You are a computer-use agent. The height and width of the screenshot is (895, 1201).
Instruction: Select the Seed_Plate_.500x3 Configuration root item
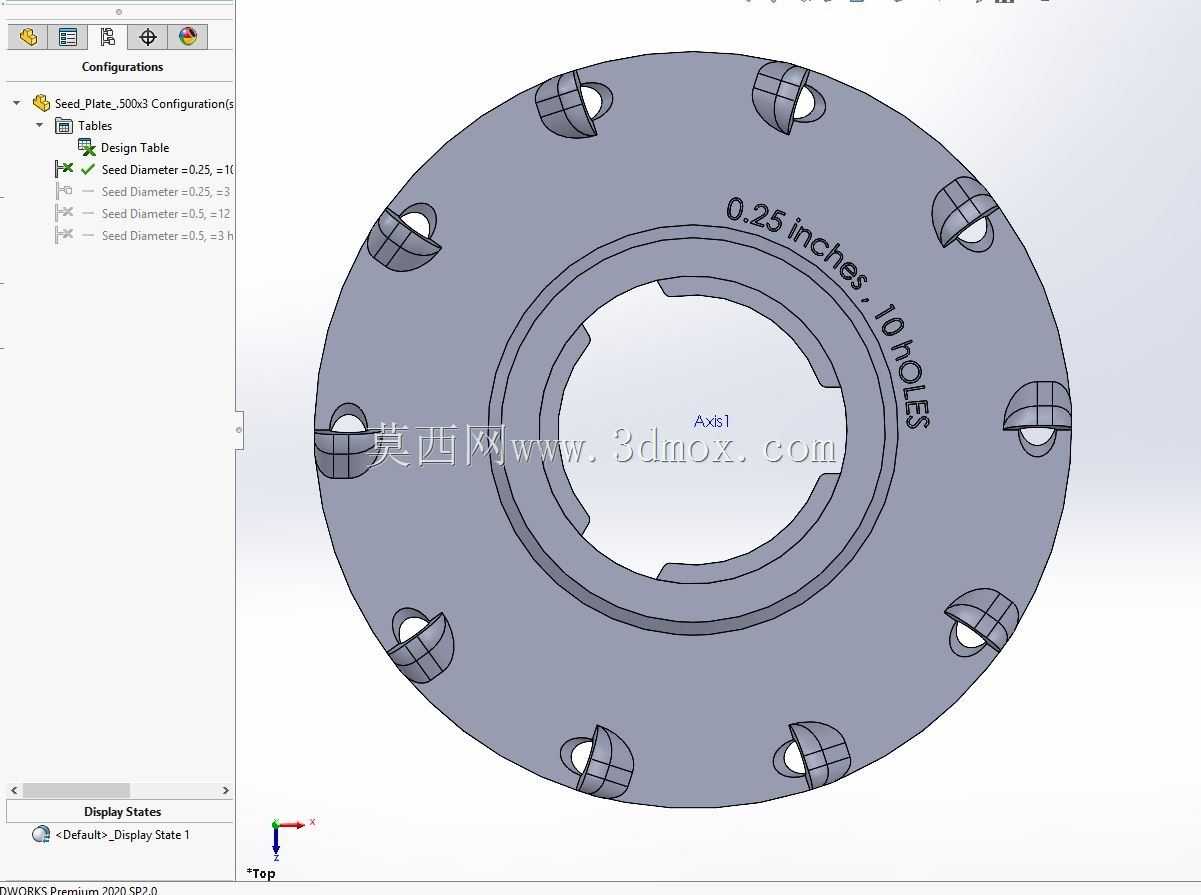tap(144, 103)
